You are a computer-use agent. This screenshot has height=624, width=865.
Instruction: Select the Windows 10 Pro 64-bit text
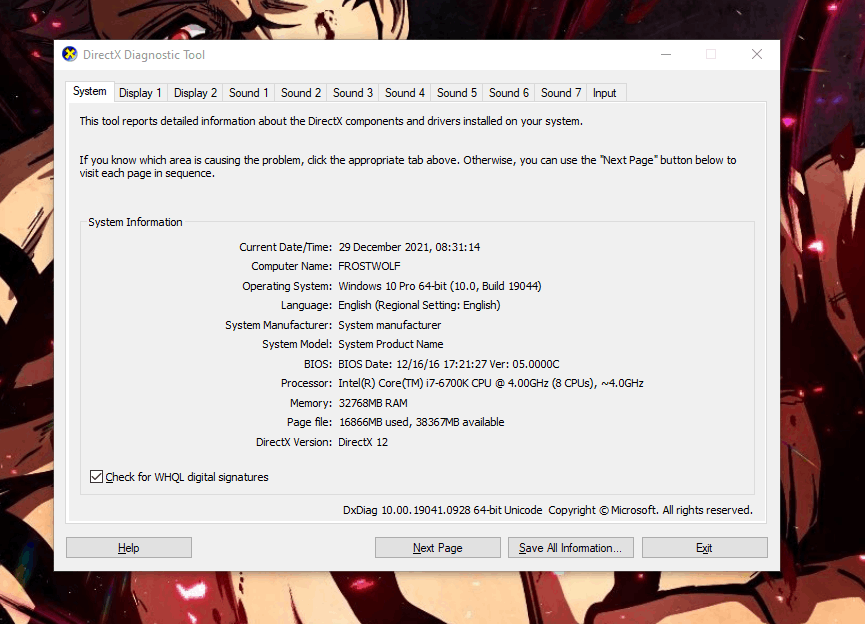tap(392, 286)
